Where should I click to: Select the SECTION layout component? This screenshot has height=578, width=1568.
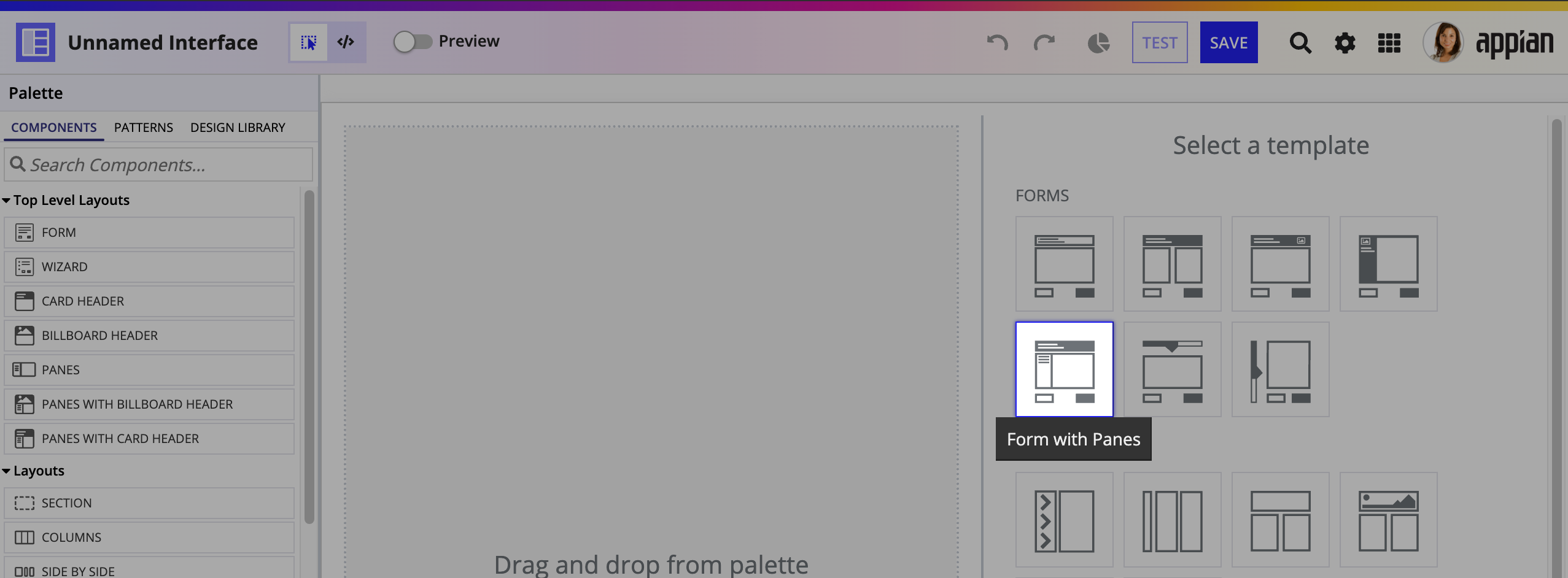pyautogui.click(x=149, y=503)
